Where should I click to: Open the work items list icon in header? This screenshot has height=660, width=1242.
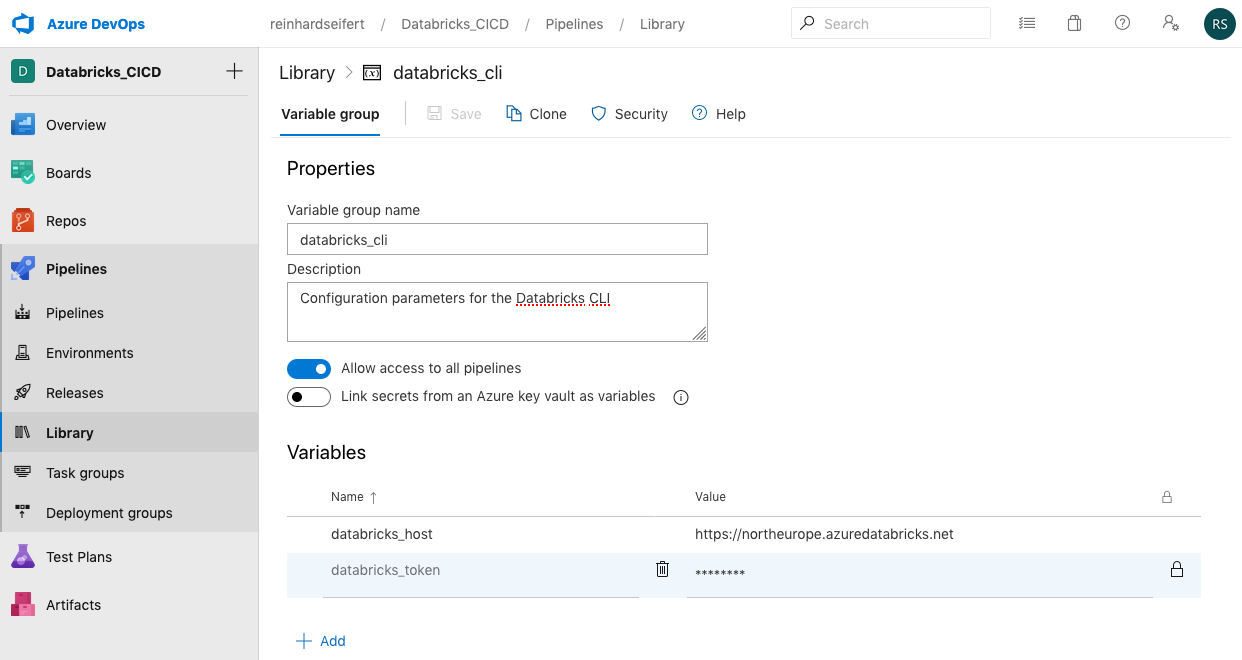1026,23
